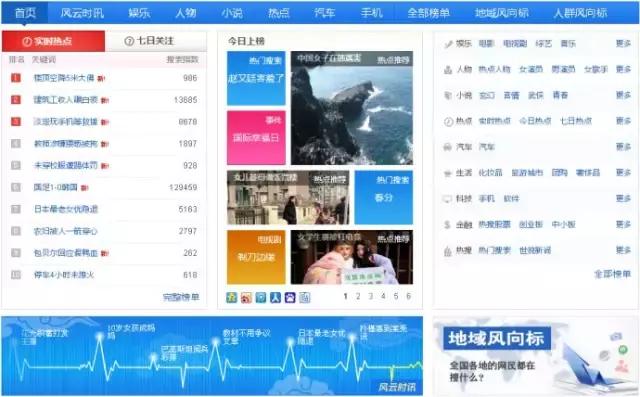Click the 娱乐 category microphone icon

(x=448, y=44)
